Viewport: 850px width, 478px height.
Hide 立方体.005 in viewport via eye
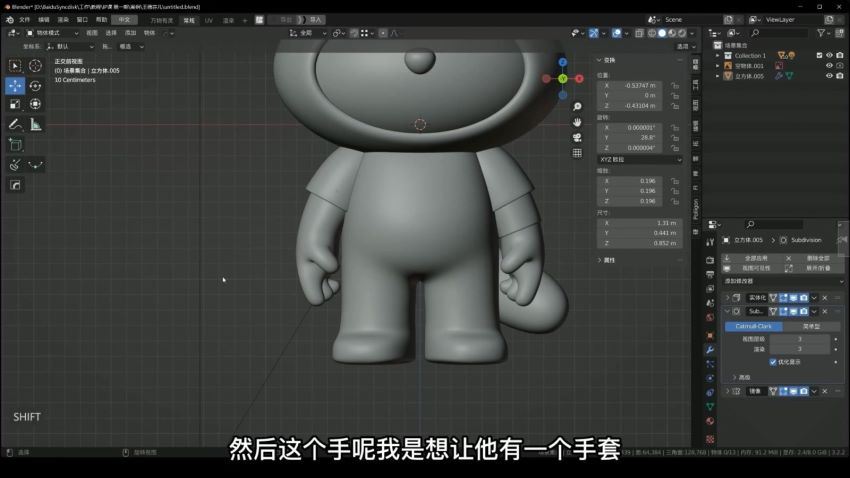(829, 76)
